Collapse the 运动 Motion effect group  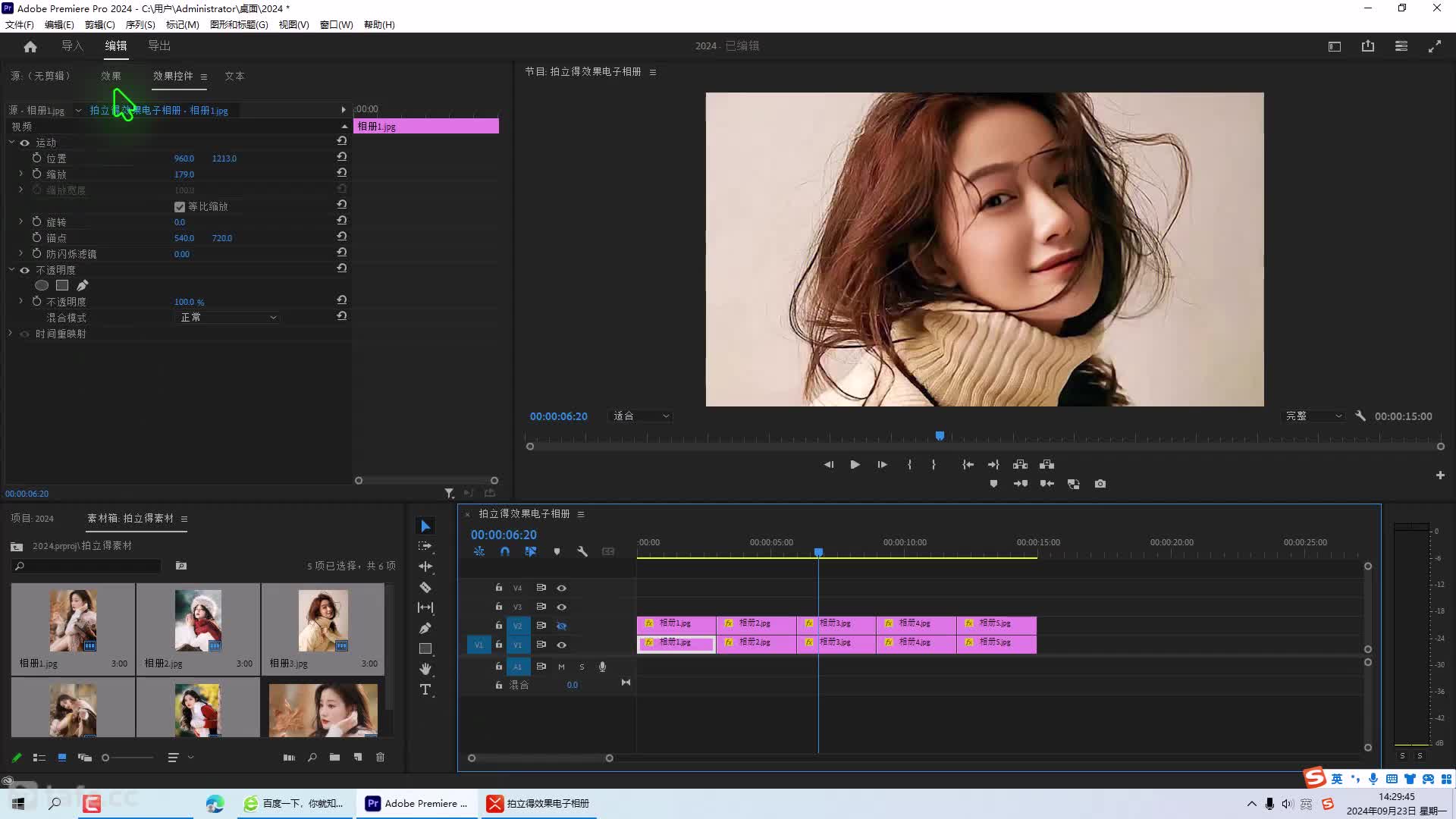pyautogui.click(x=11, y=142)
